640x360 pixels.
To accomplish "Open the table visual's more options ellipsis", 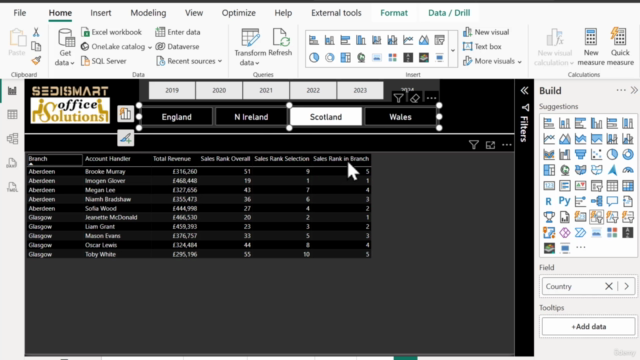I will tap(507, 145).
